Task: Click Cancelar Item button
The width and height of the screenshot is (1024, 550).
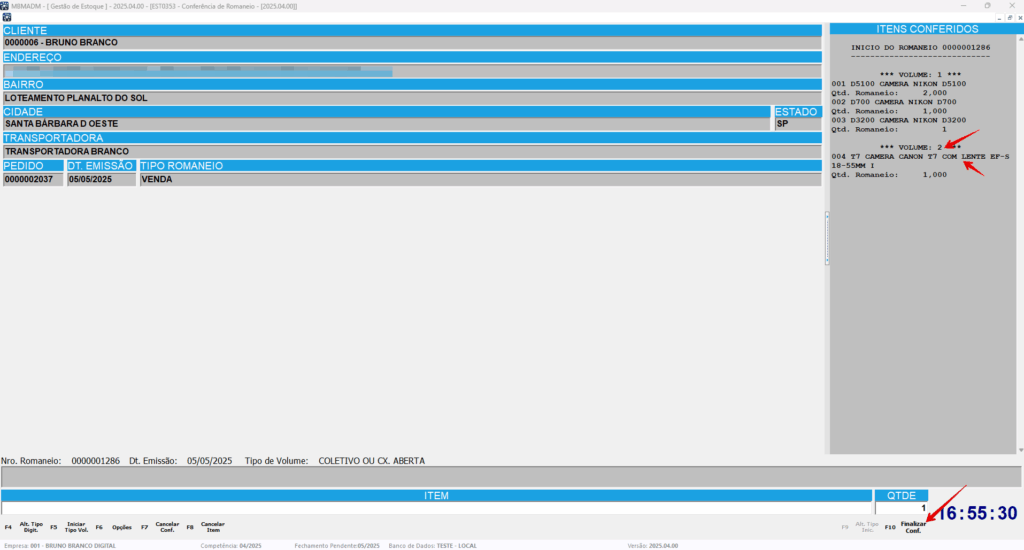Action: pyautogui.click(x=206, y=527)
